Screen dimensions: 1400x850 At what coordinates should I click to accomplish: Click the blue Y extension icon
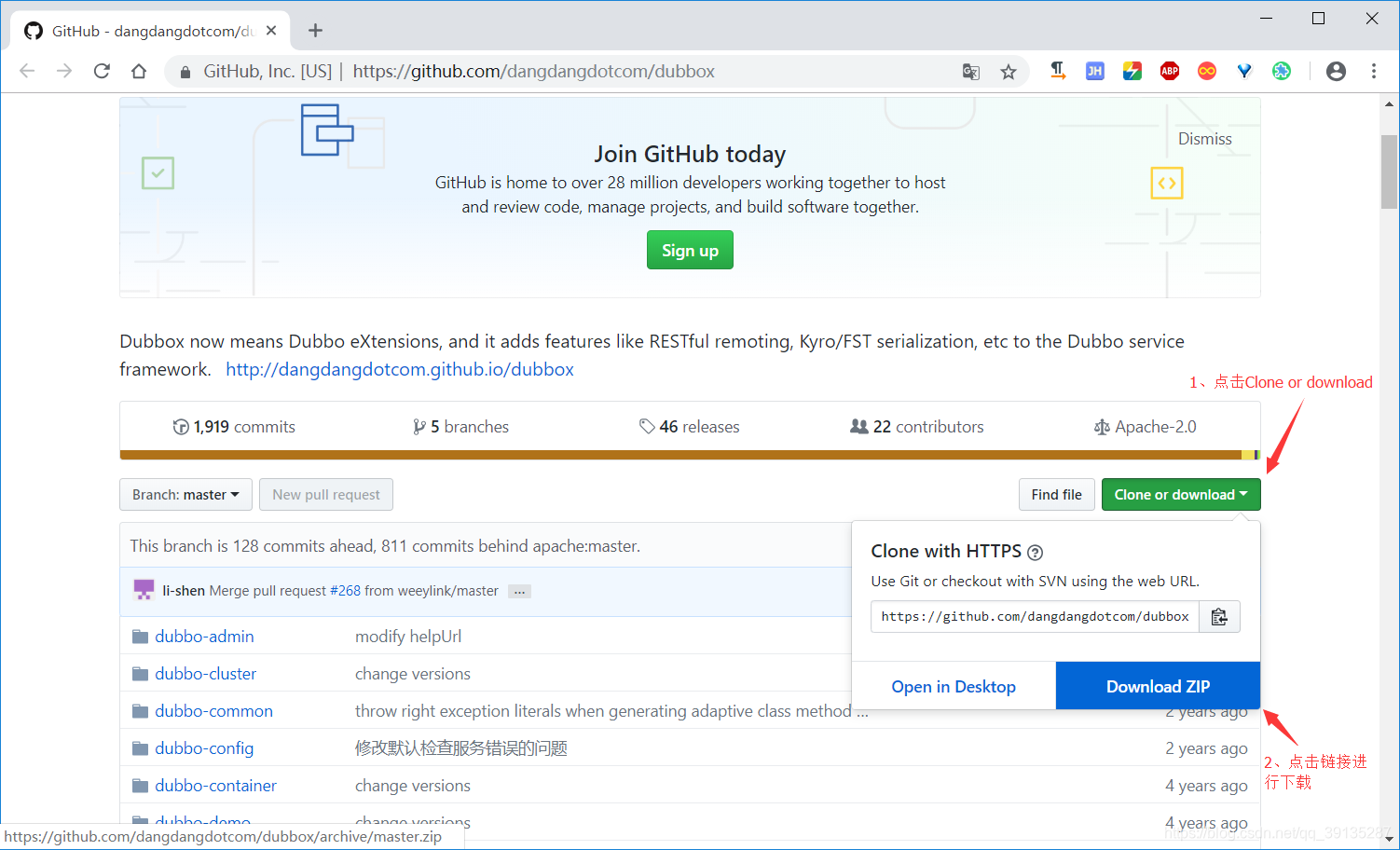coord(1244,71)
